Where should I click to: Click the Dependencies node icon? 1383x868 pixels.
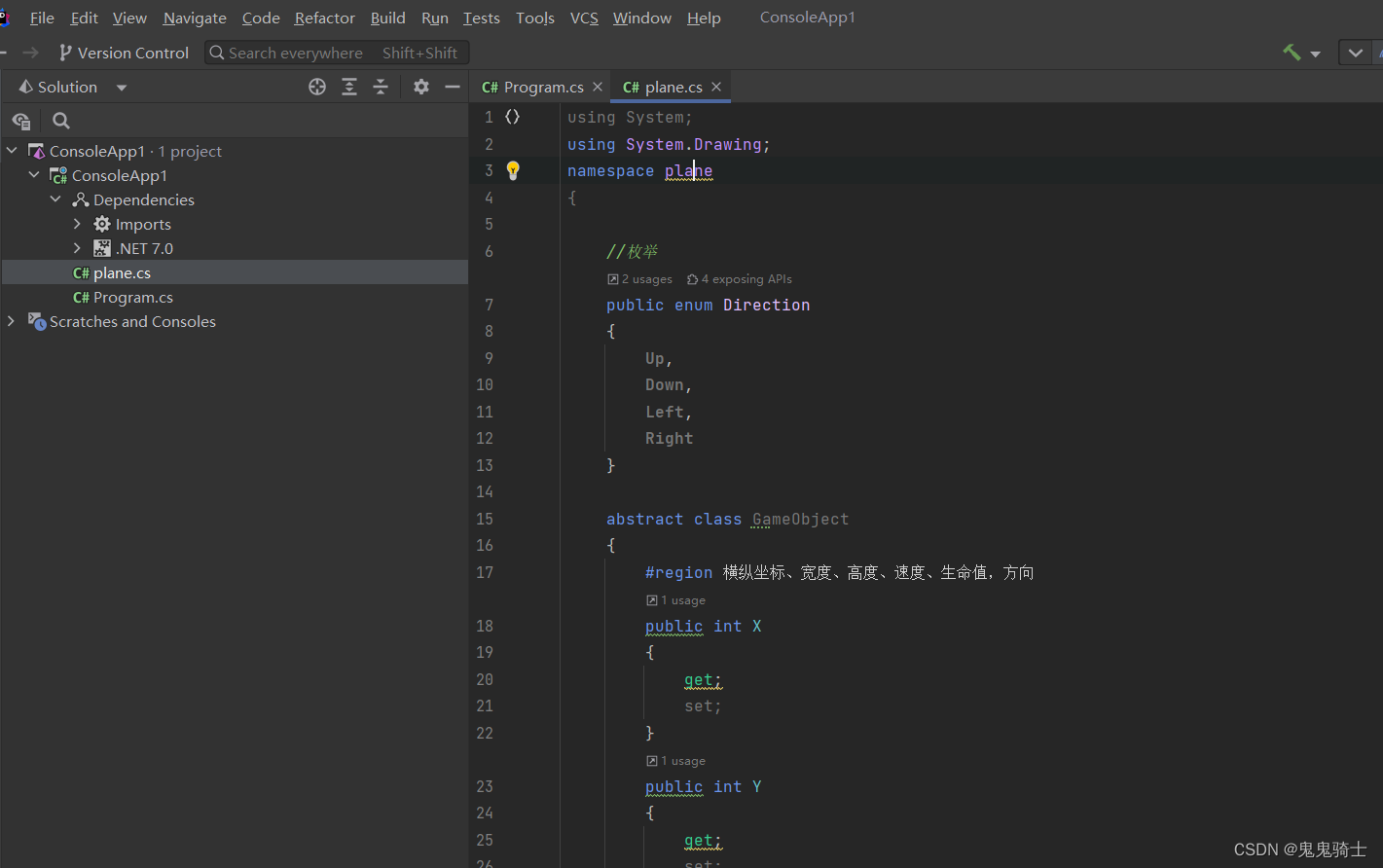tap(81, 199)
